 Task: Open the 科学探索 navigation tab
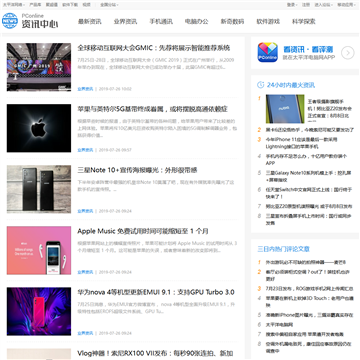304,22
